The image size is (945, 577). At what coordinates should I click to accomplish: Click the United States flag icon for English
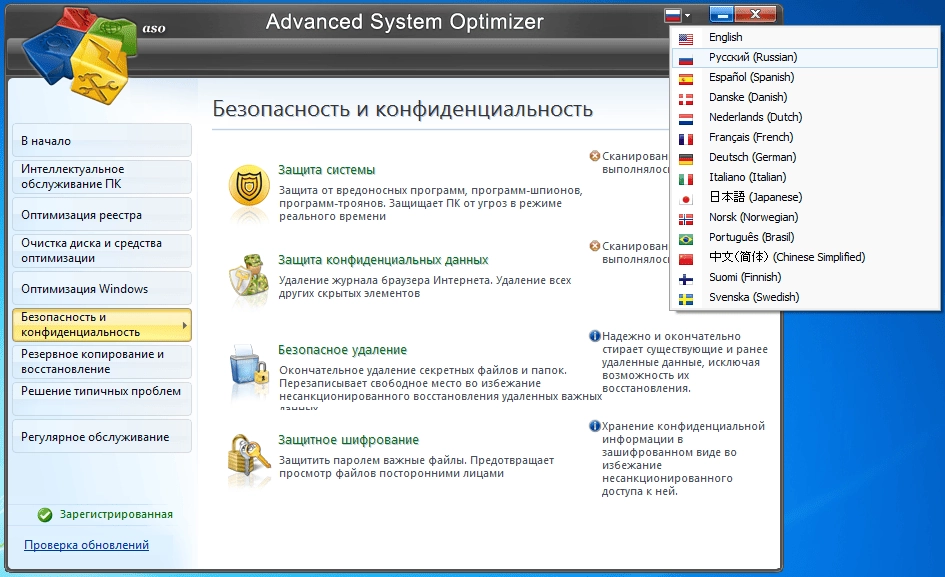(x=686, y=39)
